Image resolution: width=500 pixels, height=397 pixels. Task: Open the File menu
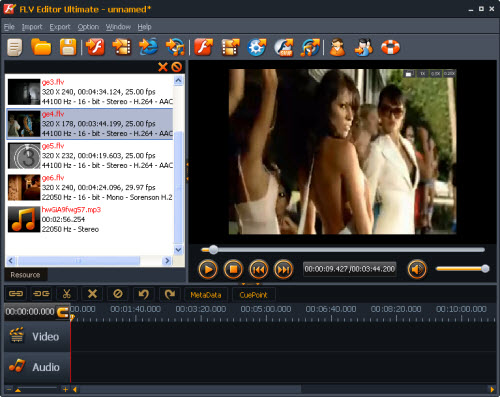tap(9, 27)
